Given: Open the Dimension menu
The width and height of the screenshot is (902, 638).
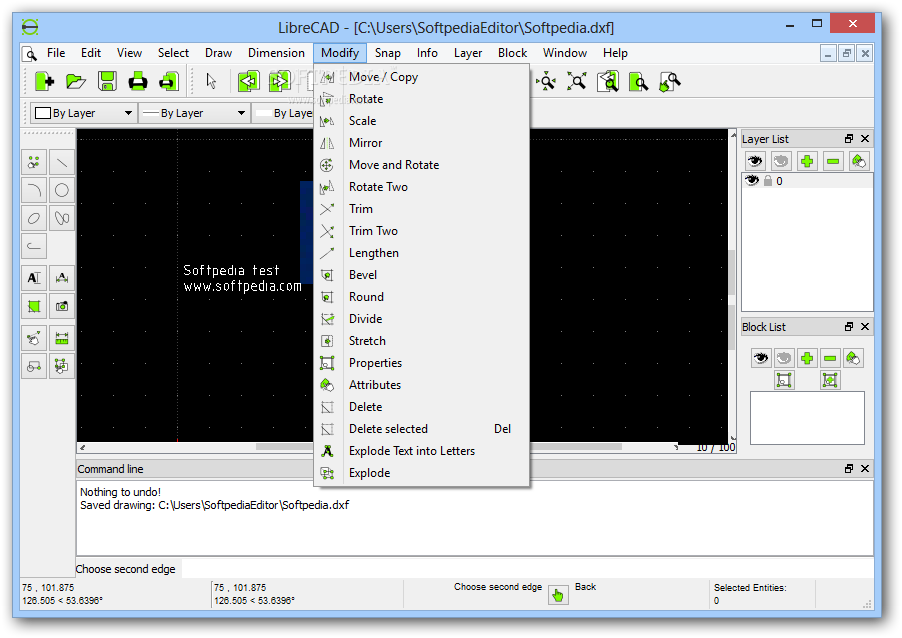Looking at the screenshot, I should click(276, 53).
